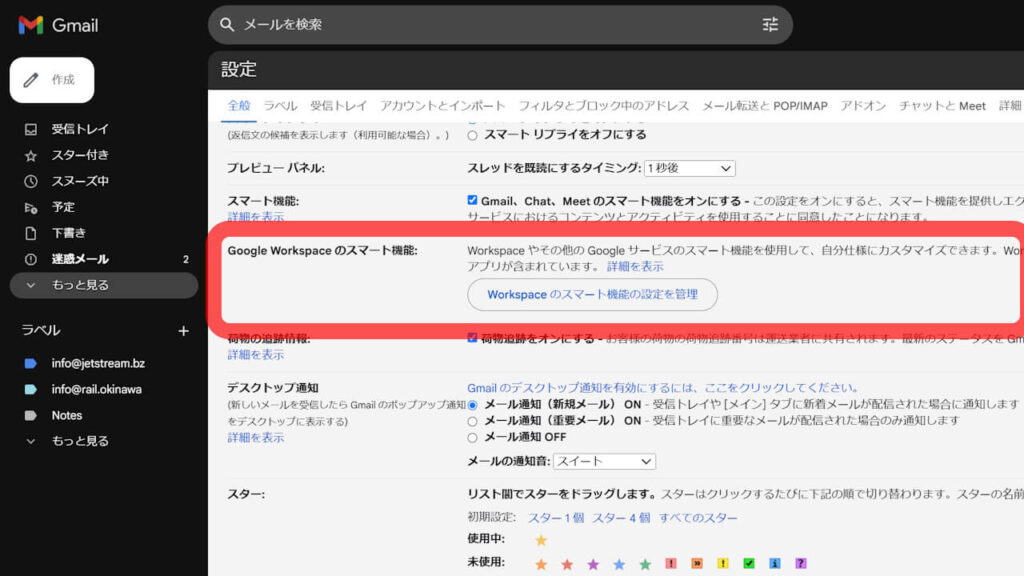Create a new label via the + icon

click(183, 330)
